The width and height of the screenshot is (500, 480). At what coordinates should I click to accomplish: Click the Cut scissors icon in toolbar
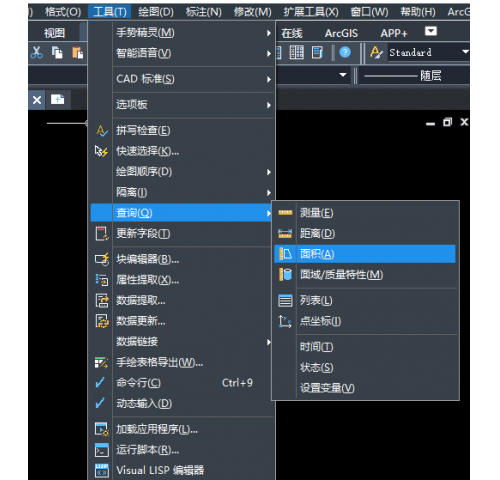click(36, 52)
